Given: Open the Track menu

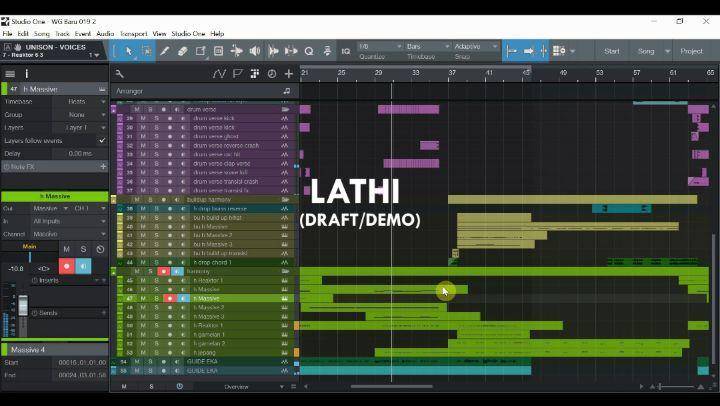Looking at the screenshot, I should (x=62, y=34).
